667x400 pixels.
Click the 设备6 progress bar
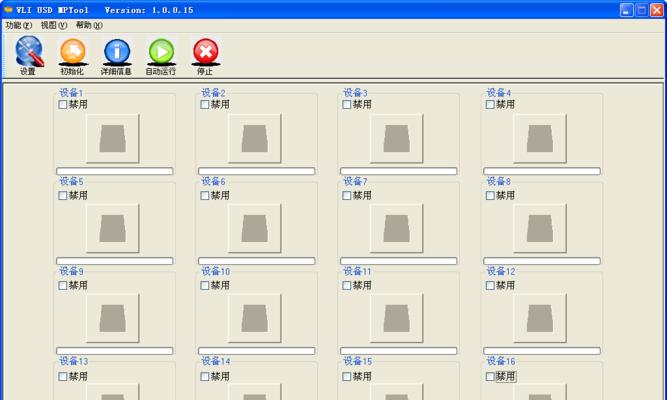257,261
